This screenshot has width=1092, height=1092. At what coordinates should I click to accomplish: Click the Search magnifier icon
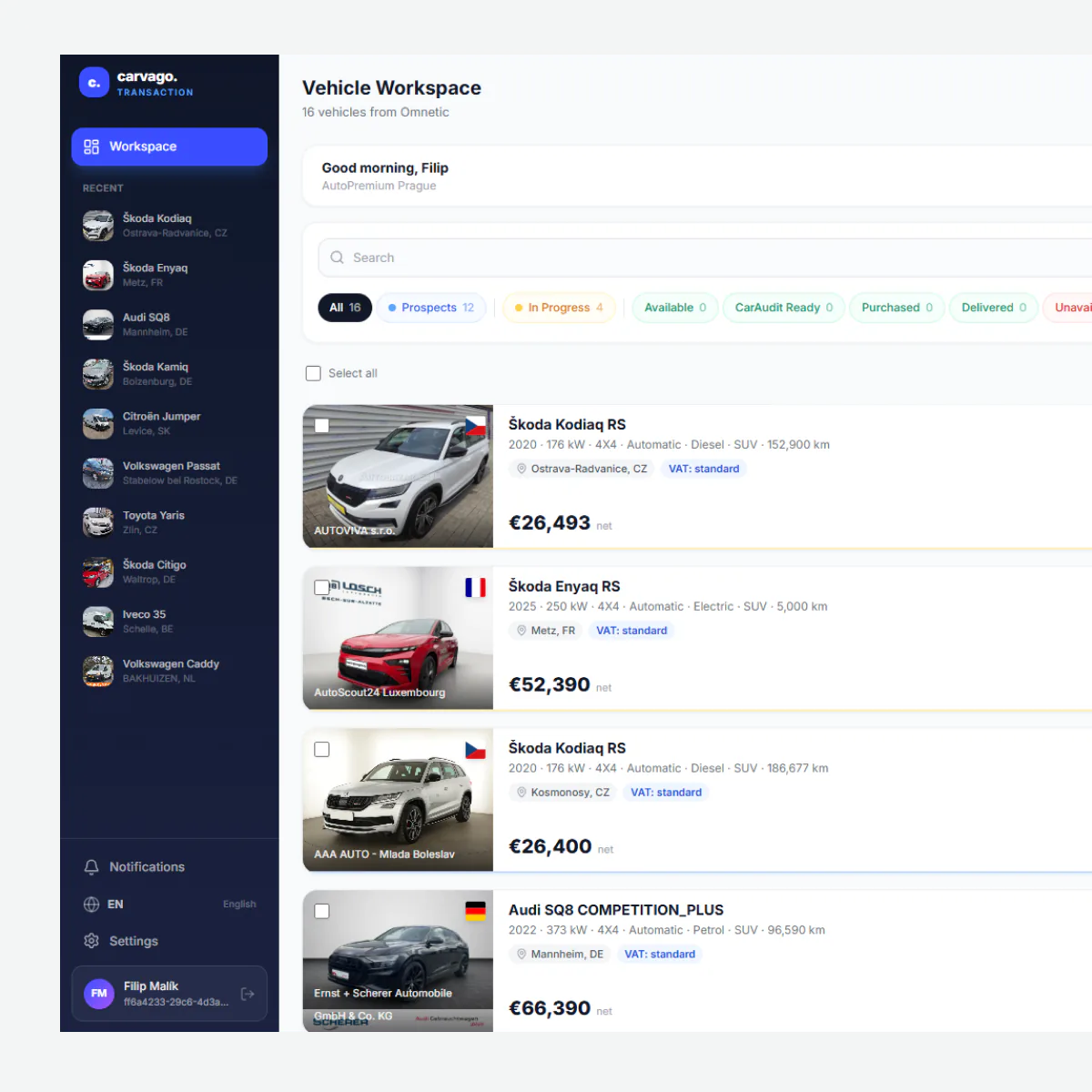click(x=338, y=258)
